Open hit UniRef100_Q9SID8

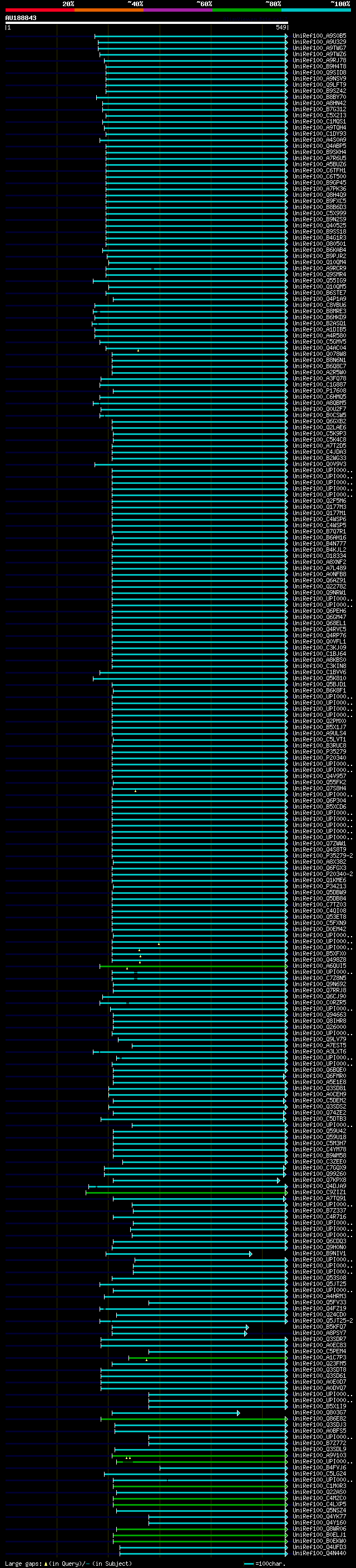point(319,72)
